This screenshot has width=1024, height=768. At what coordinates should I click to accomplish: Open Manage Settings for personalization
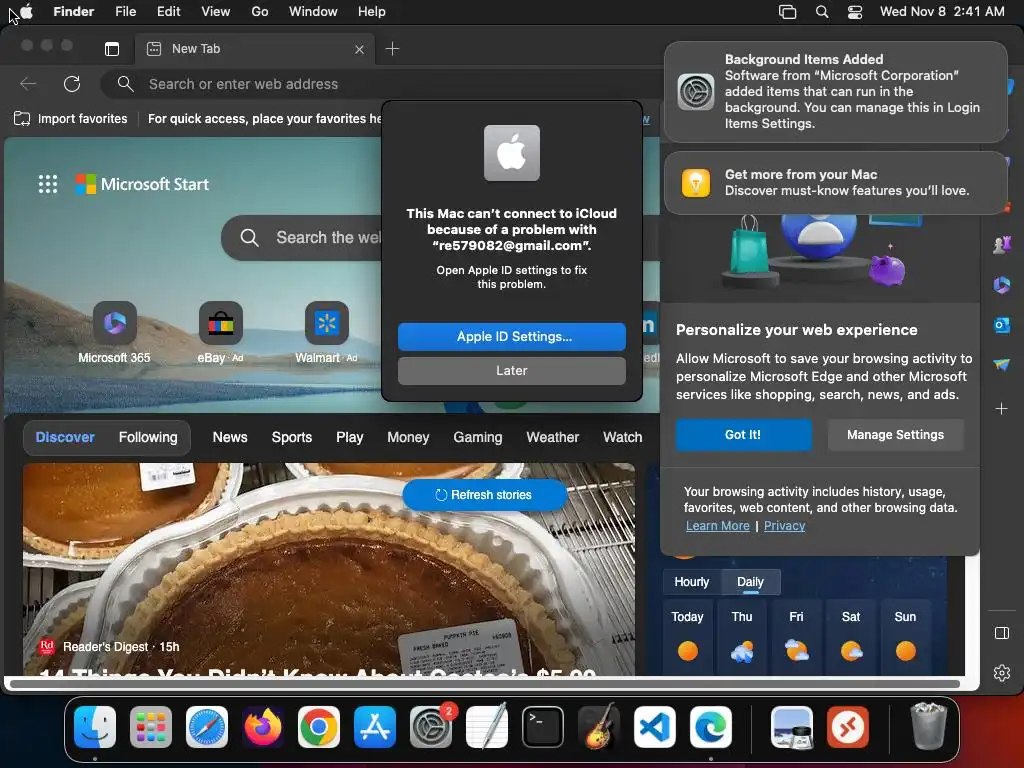pyautogui.click(x=895, y=435)
